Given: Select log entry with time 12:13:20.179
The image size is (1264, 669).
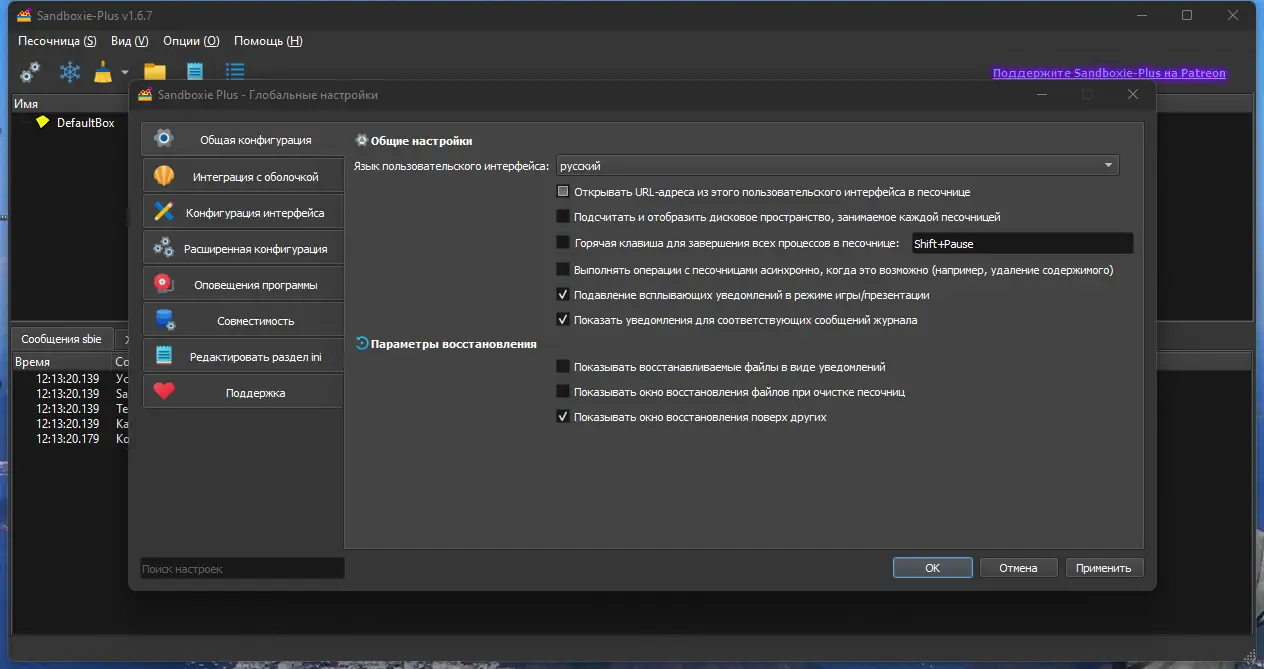Looking at the screenshot, I should click(x=68, y=439).
